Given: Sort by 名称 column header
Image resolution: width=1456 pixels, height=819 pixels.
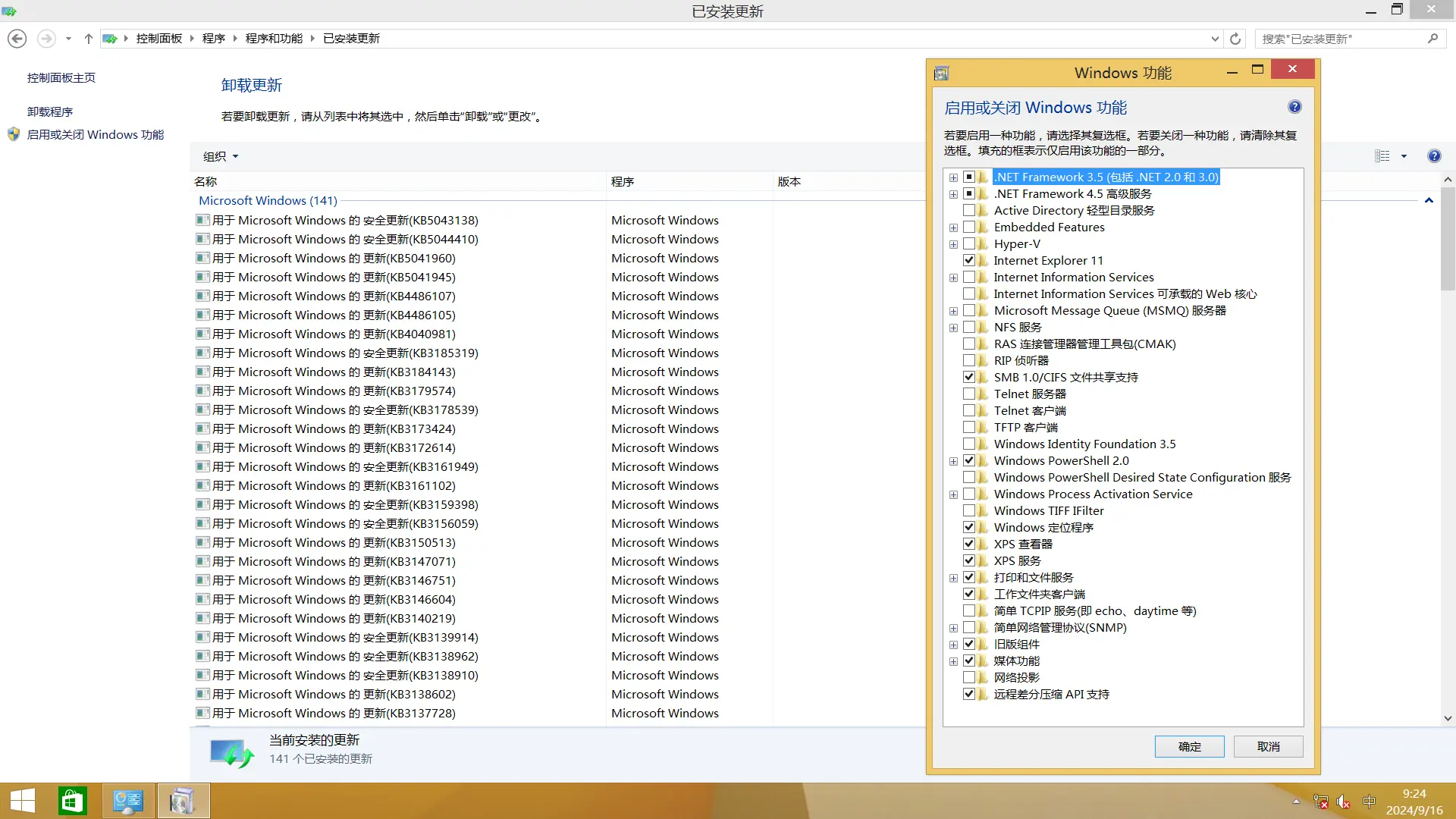Looking at the screenshot, I should click(x=398, y=181).
